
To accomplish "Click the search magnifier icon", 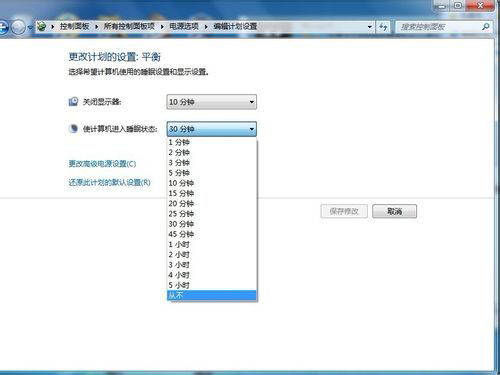I will coord(486,27).
